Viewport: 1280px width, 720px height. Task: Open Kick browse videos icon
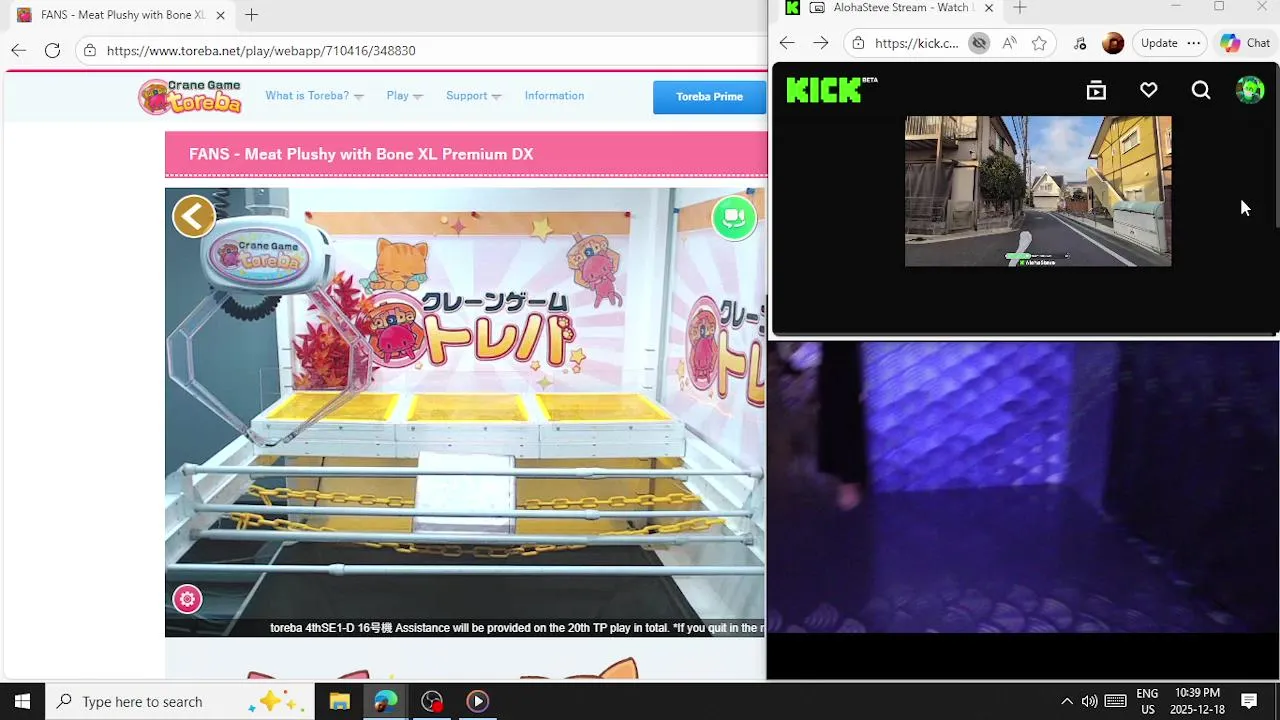click(1096, 90)
